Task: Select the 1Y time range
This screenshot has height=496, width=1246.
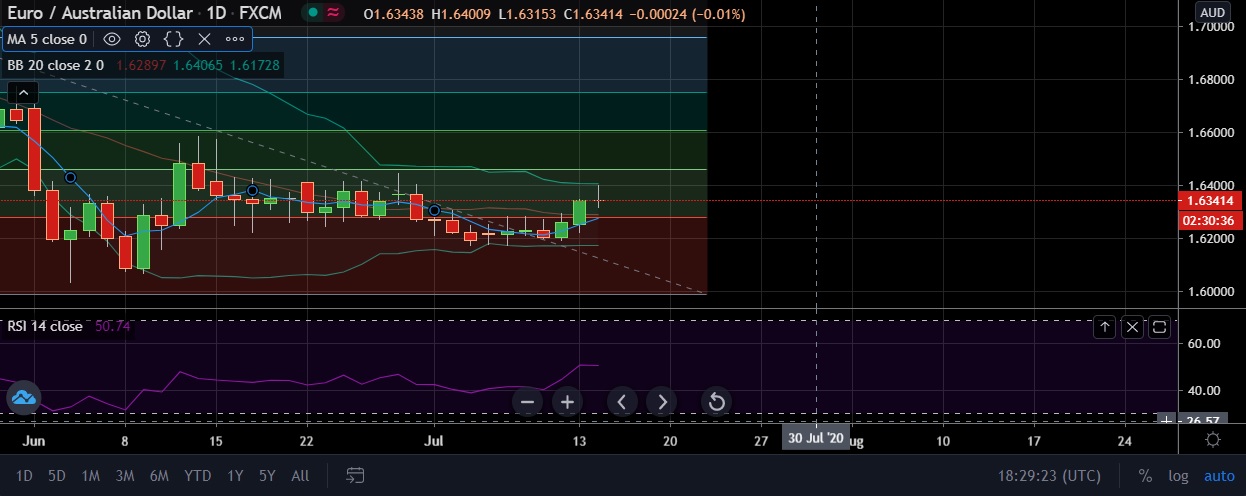Action: point(235,476)
